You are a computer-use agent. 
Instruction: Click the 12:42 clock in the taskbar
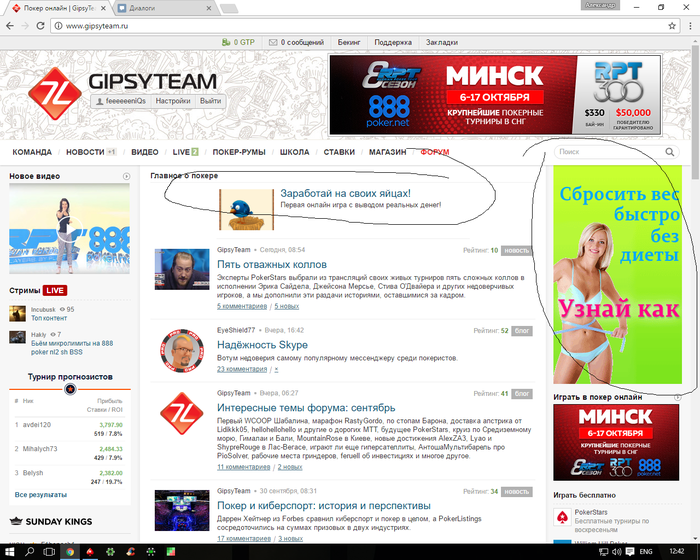point(677,552)
